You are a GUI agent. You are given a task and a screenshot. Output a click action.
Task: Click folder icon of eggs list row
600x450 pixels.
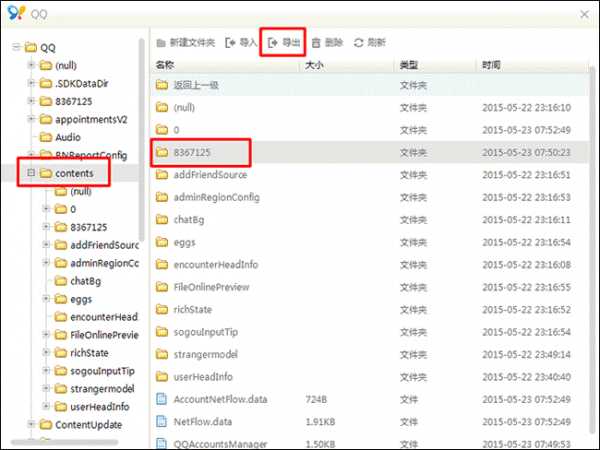pos(162,242)
